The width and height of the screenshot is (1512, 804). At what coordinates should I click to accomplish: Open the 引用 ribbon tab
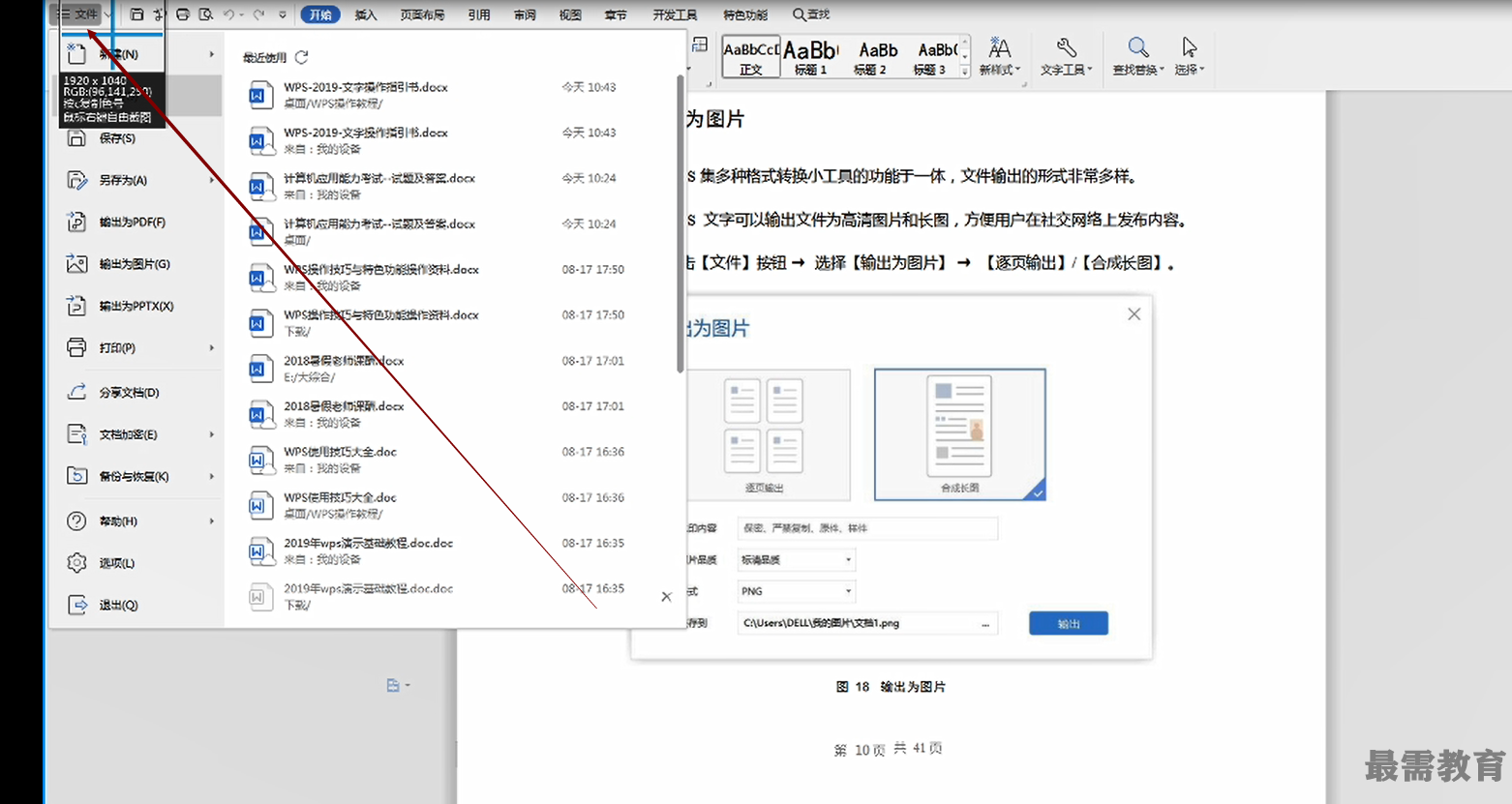(479, 15)
